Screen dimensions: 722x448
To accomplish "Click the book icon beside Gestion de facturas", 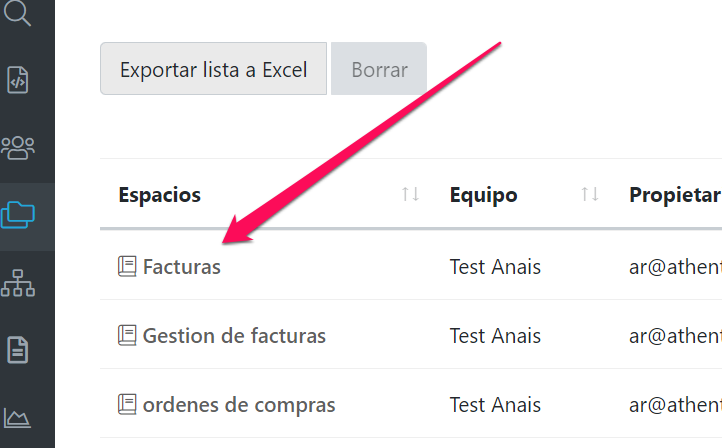I will tap(127, 335).
